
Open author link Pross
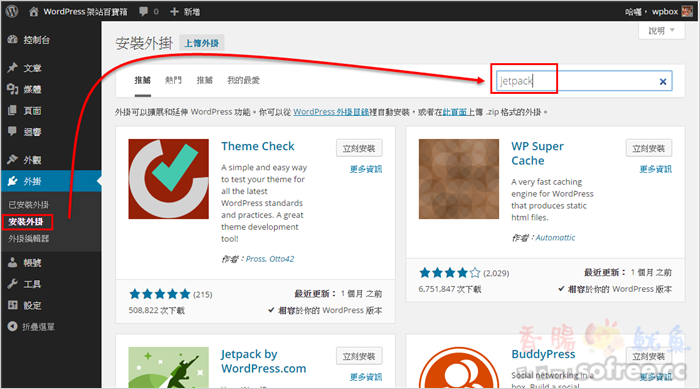tap(255, 259)
